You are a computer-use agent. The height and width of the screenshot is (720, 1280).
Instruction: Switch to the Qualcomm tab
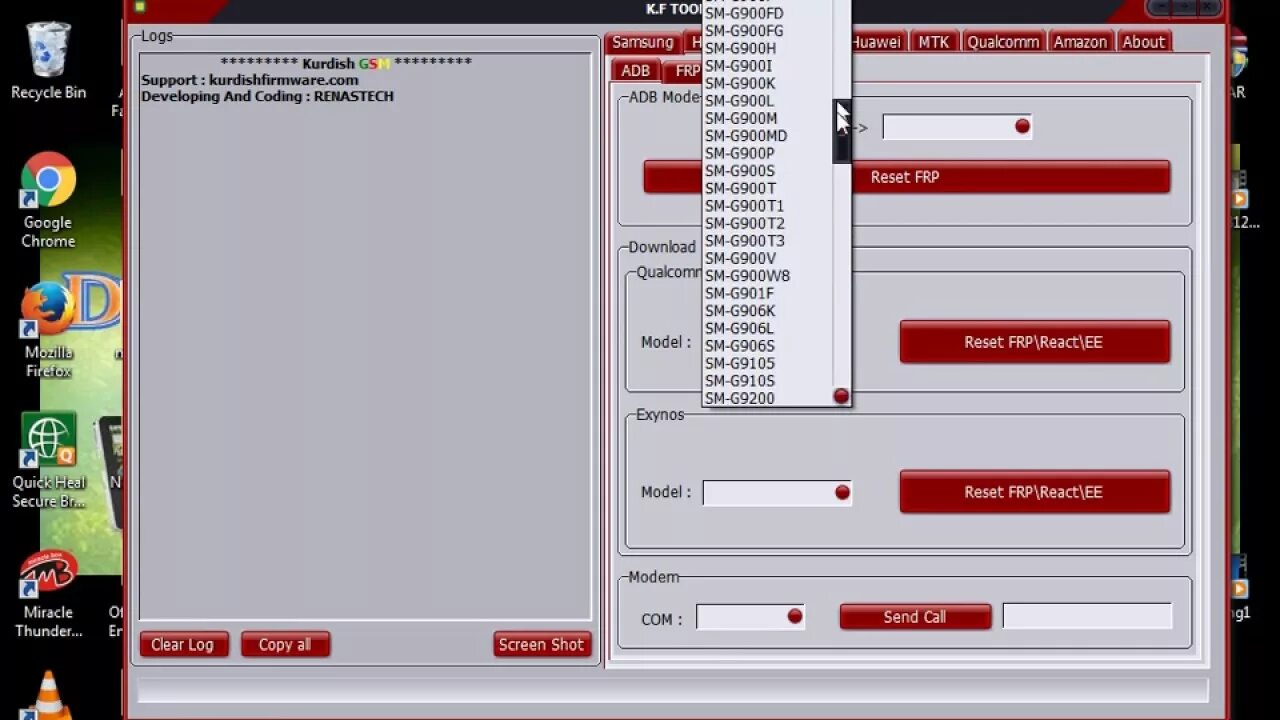click(x=1003, y=42)
